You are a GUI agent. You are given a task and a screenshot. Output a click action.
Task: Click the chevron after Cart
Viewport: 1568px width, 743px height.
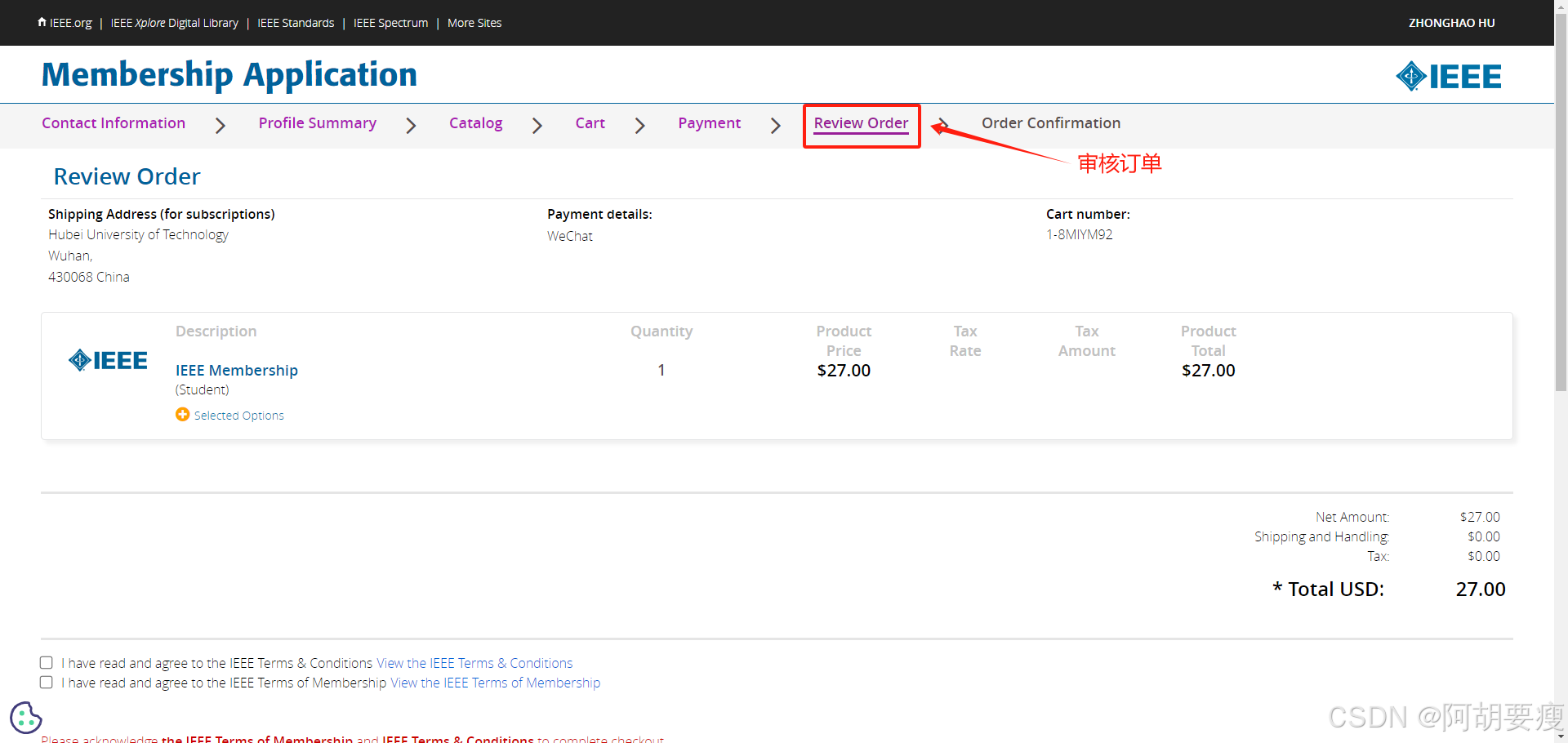(639, 125)
